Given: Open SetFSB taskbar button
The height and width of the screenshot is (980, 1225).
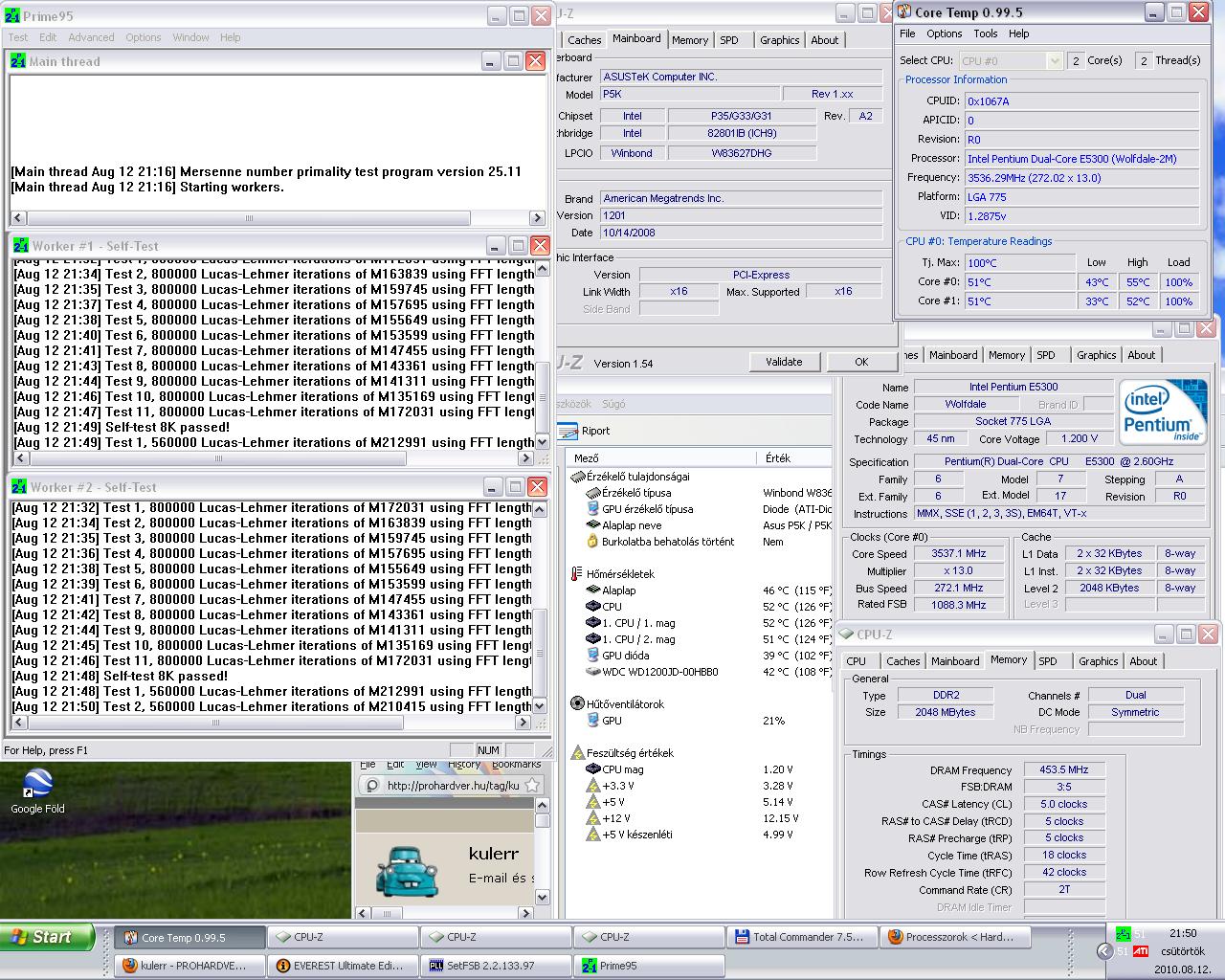Looking at the screenshot, I should tap(496, 966).
